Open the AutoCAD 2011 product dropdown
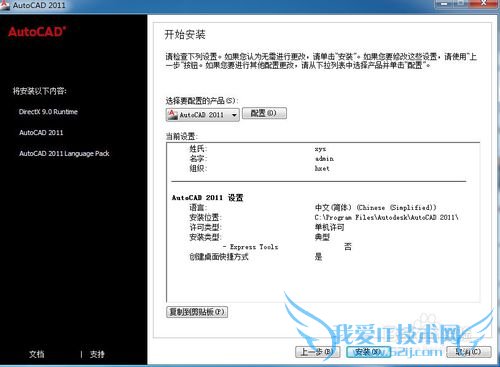The image size is (500, 367). pyautogui.click(x=202, y=115)
